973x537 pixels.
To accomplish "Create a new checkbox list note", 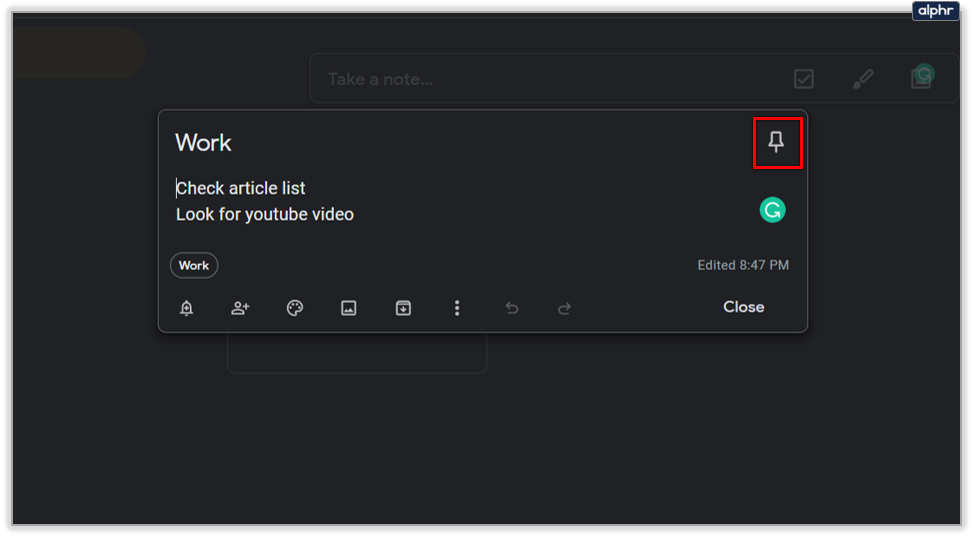I will [803, 79].
